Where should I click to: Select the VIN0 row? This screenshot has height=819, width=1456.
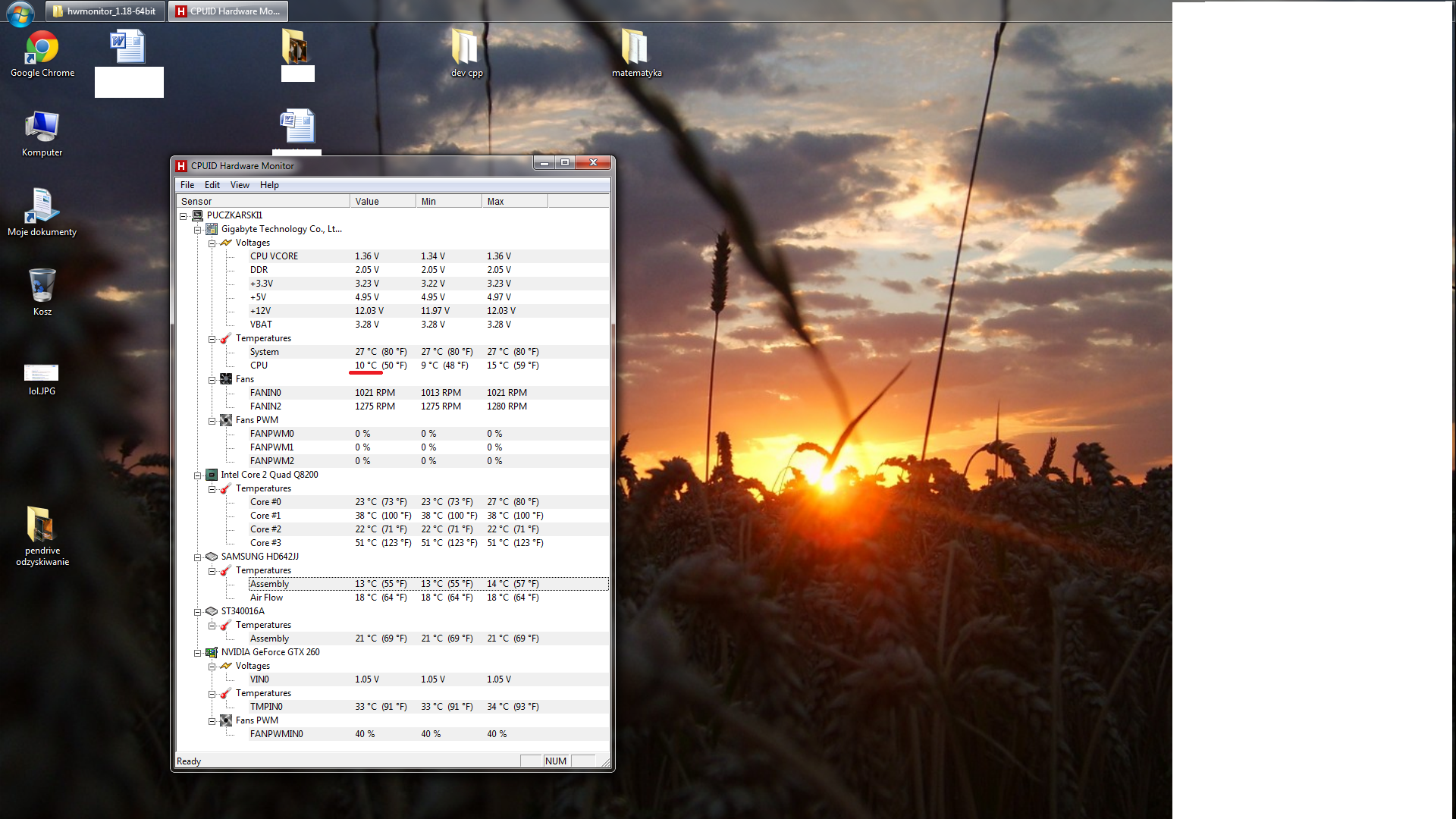(428, 679)
